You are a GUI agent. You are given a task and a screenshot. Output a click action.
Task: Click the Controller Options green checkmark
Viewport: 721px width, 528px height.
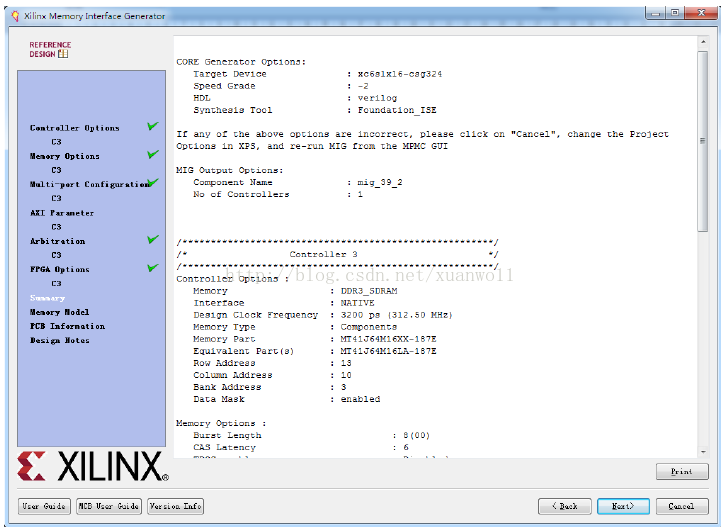click(x=153, y=126)
